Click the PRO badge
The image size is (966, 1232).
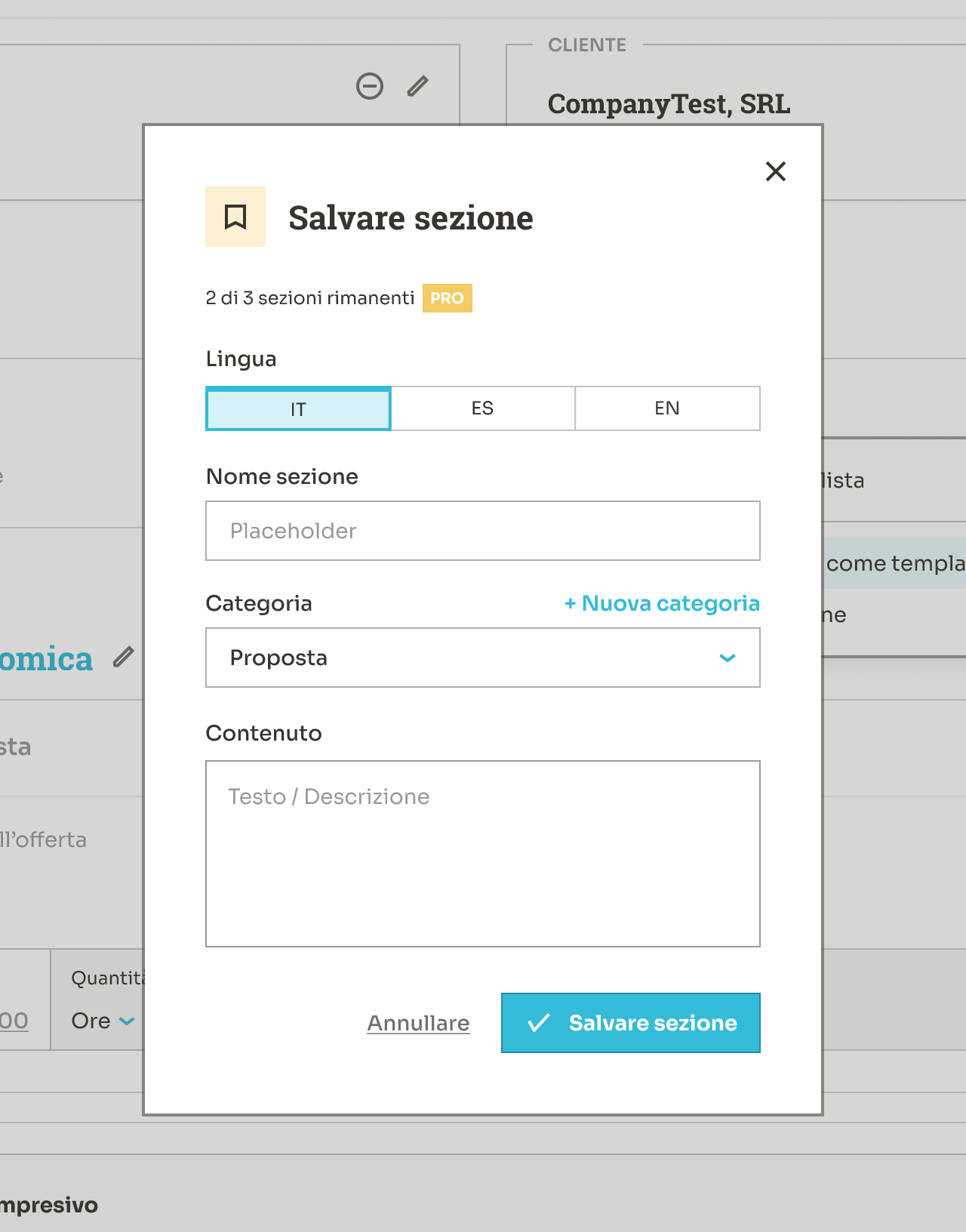[447, 298]
